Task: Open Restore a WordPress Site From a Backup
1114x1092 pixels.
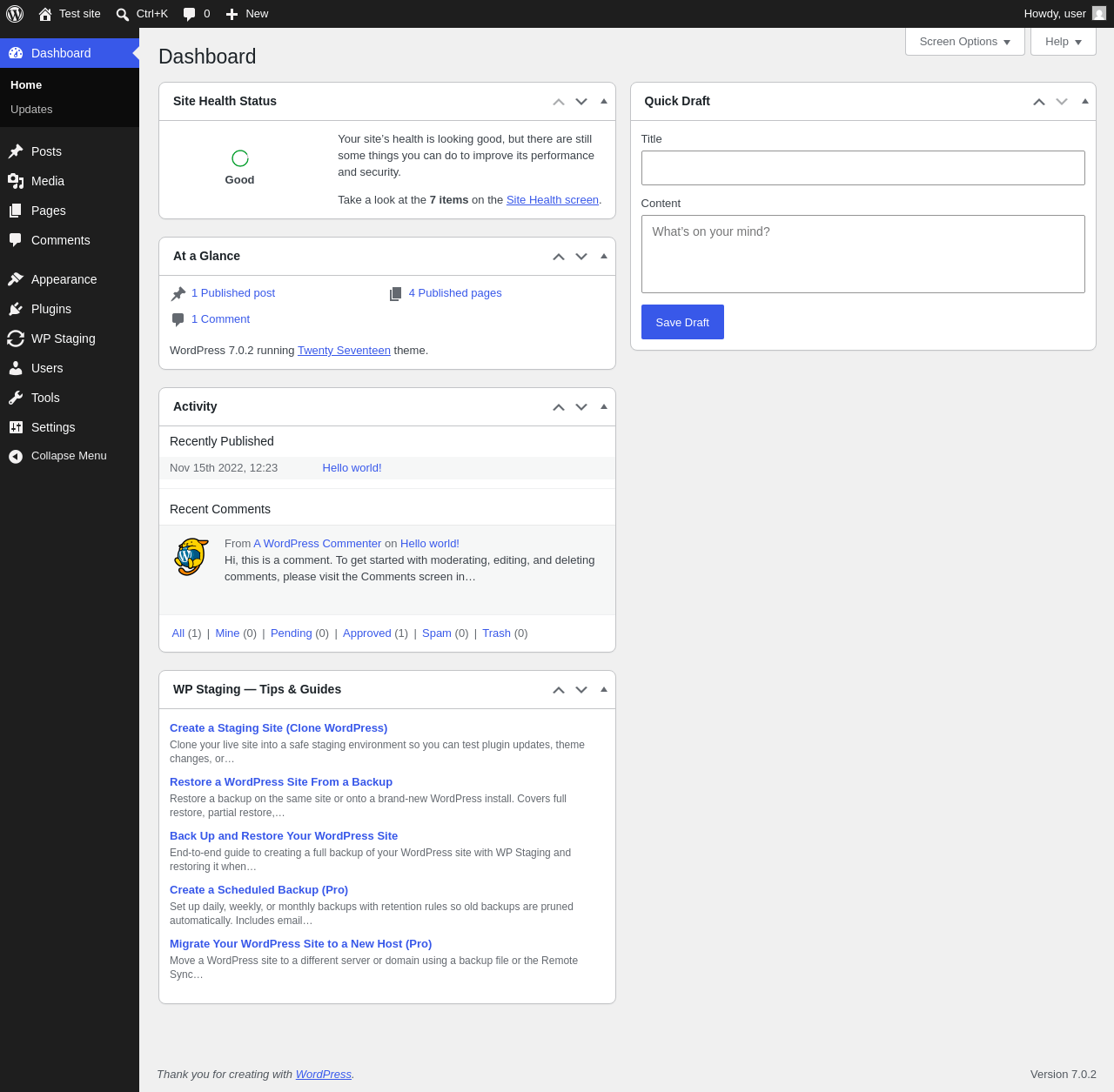Action: pos(281,782)
